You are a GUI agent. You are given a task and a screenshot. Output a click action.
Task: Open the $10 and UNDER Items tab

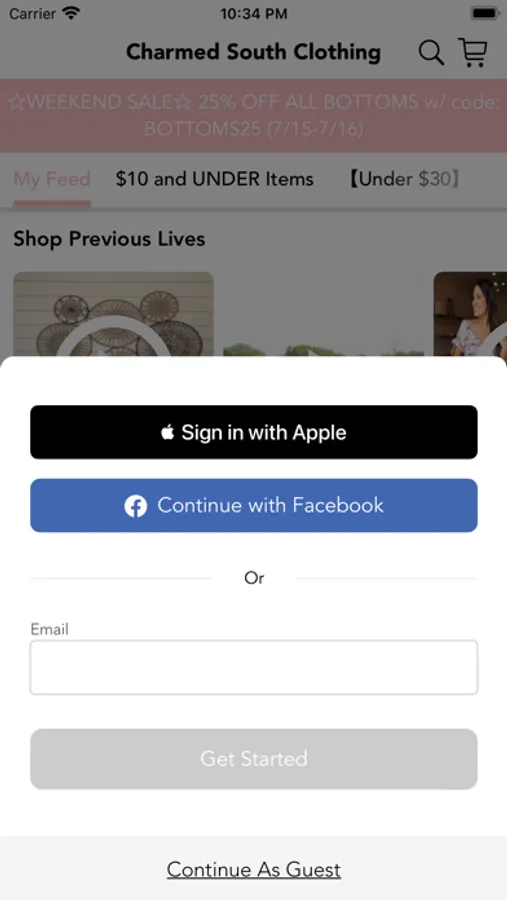pyautogui.click(x=215, y=179)
